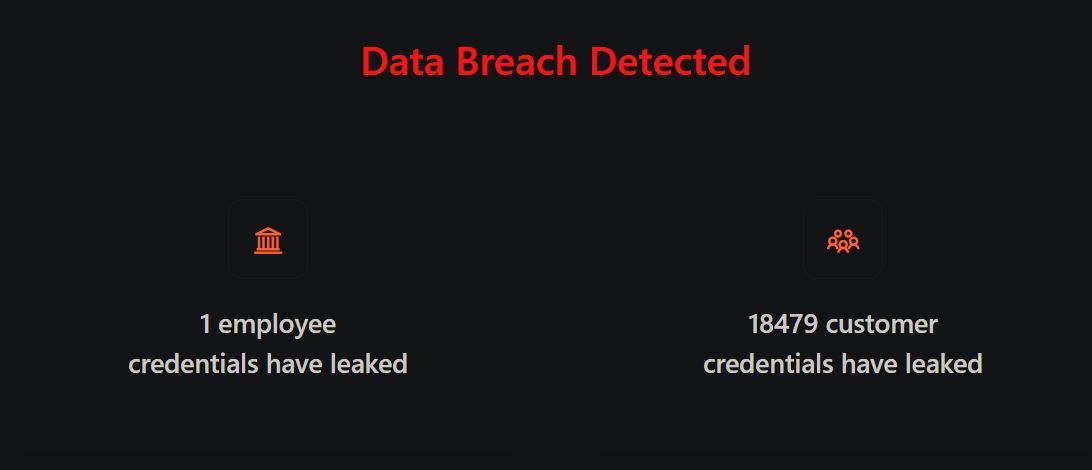Click the '18479 customer' text line
This screenshot has height=470, width=1092.
pyautogui.click(x=843, y=324)
